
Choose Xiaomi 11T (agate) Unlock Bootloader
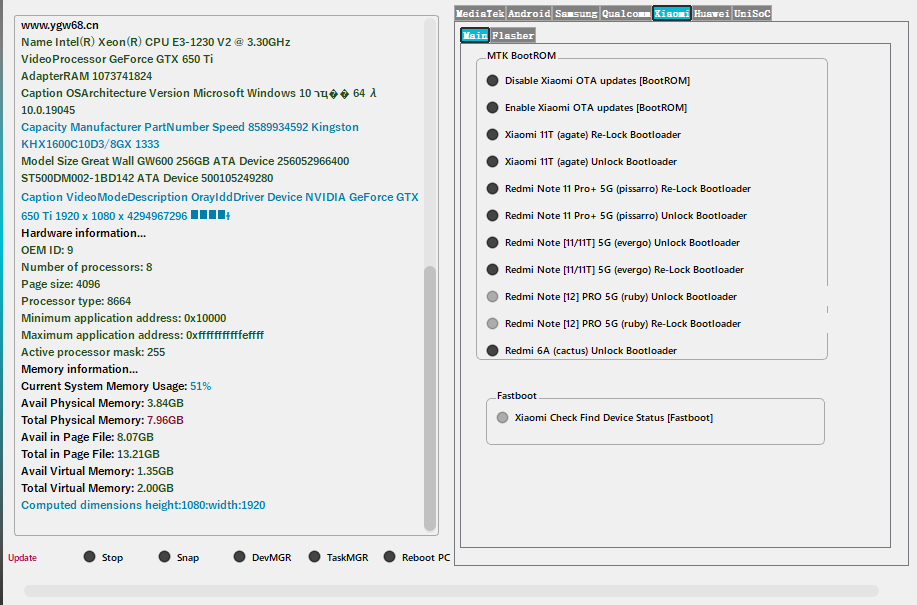(582, 161)
